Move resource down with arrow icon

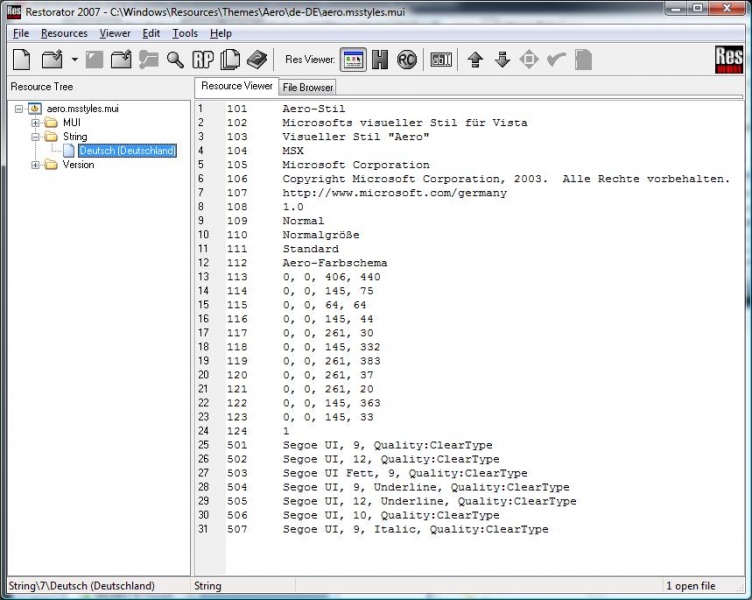tap(502, 60)
